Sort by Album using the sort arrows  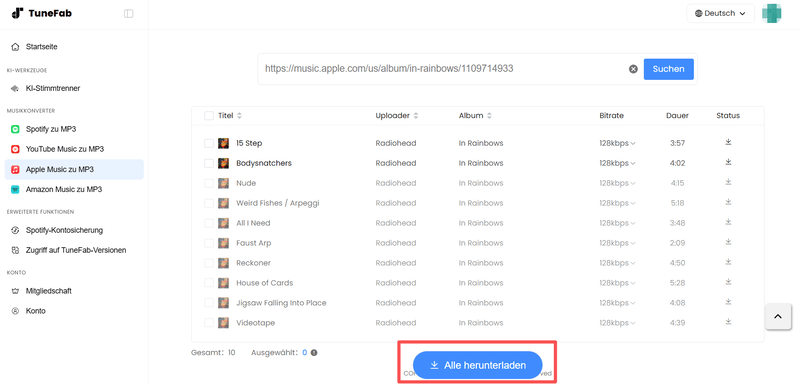tap(489, 116)
